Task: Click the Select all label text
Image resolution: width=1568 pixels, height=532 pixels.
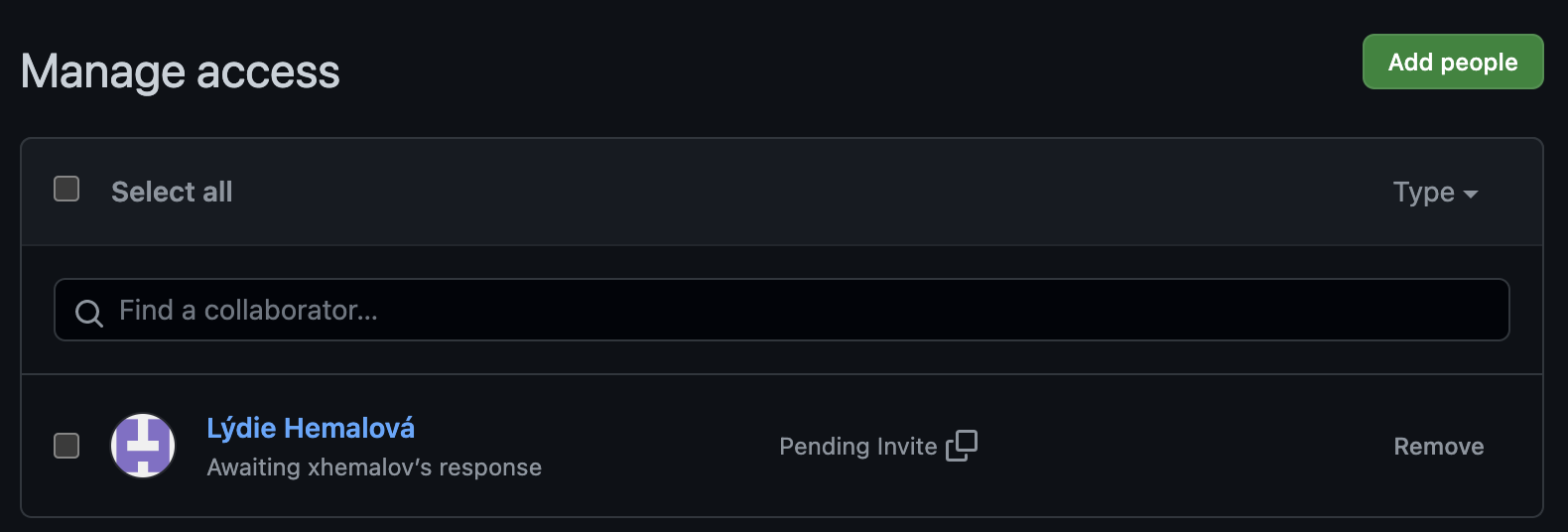Action: (x=172, y=192)
